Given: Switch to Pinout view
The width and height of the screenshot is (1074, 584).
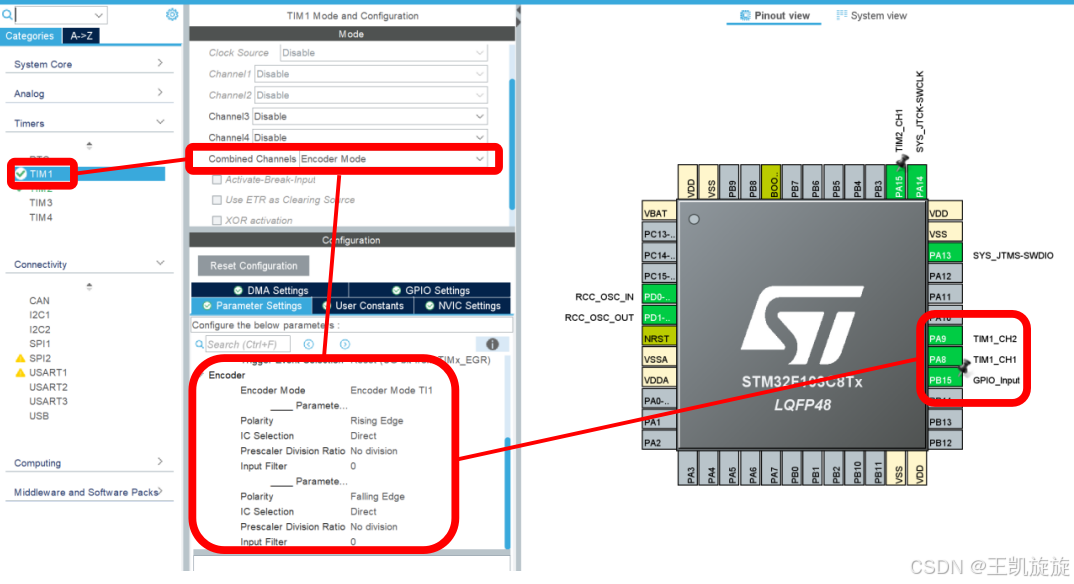Looking at the screenshot, I should [772, 16].
